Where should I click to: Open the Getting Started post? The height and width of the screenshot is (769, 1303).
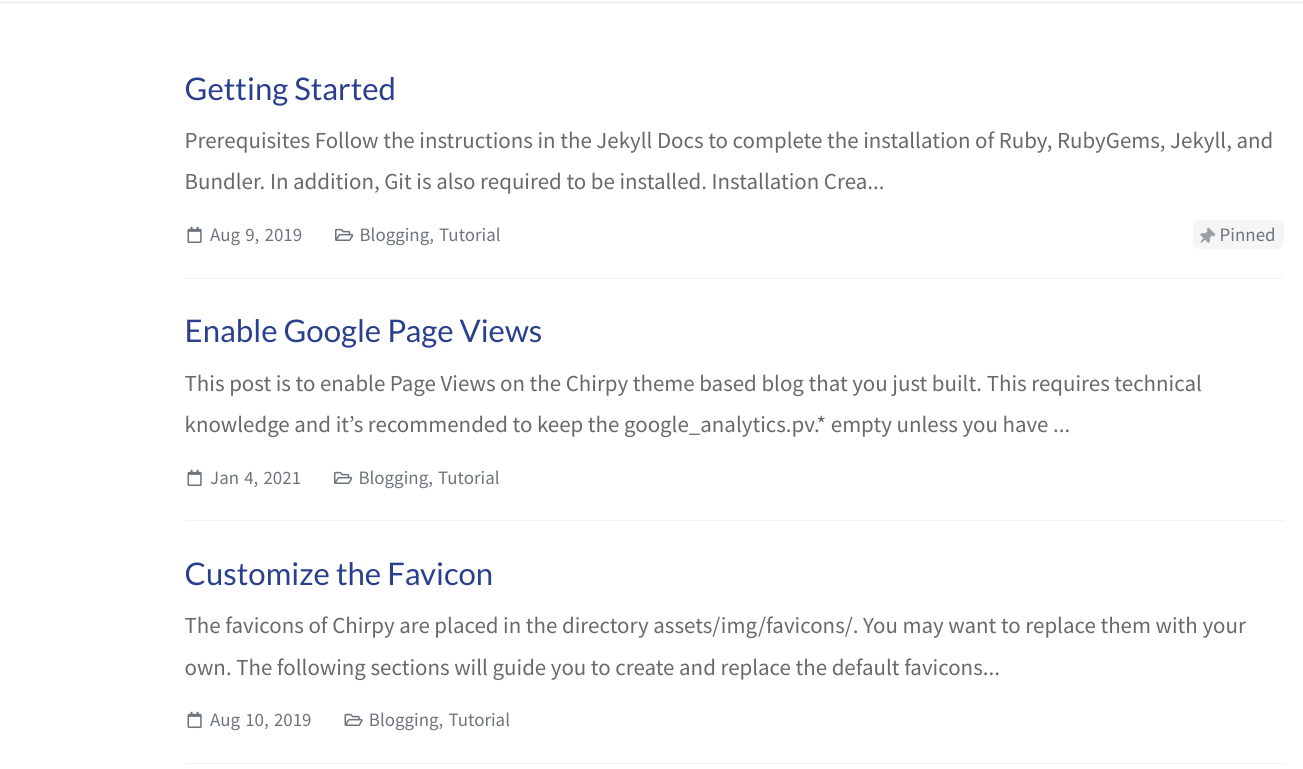tap(290, 89)
